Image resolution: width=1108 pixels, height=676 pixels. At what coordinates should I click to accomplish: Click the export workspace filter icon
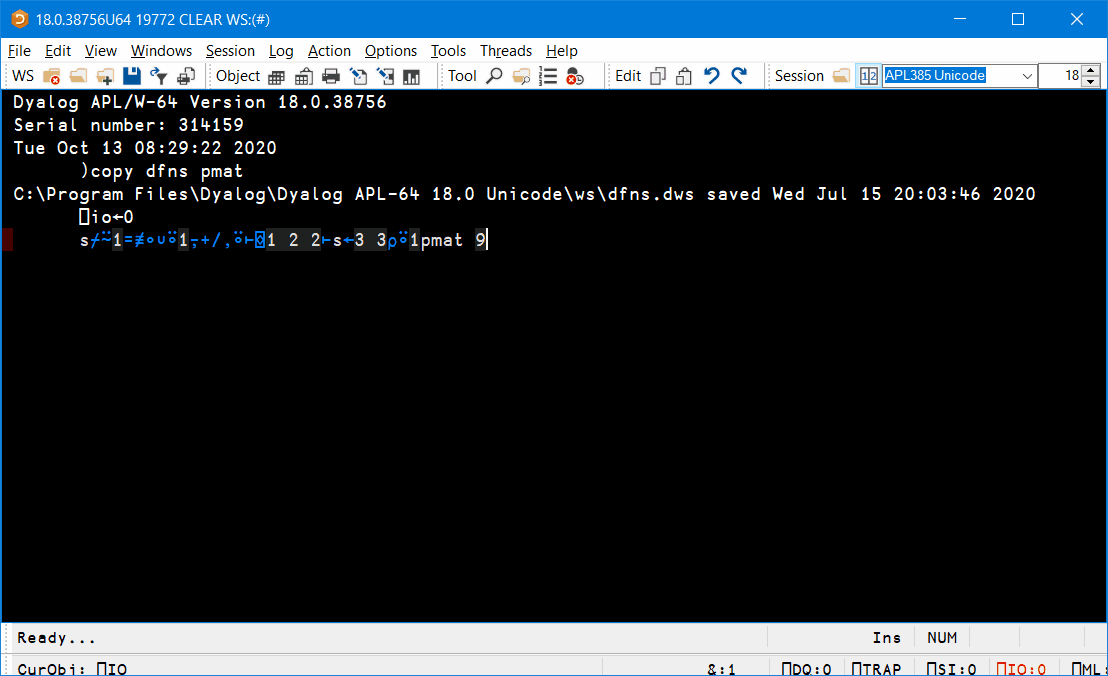coord(158,76)
